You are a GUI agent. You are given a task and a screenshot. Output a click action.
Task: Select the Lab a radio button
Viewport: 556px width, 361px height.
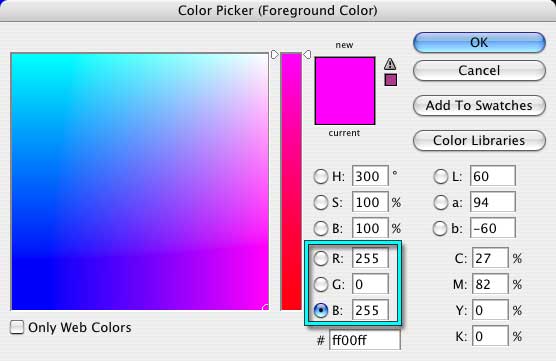[441, 202]
